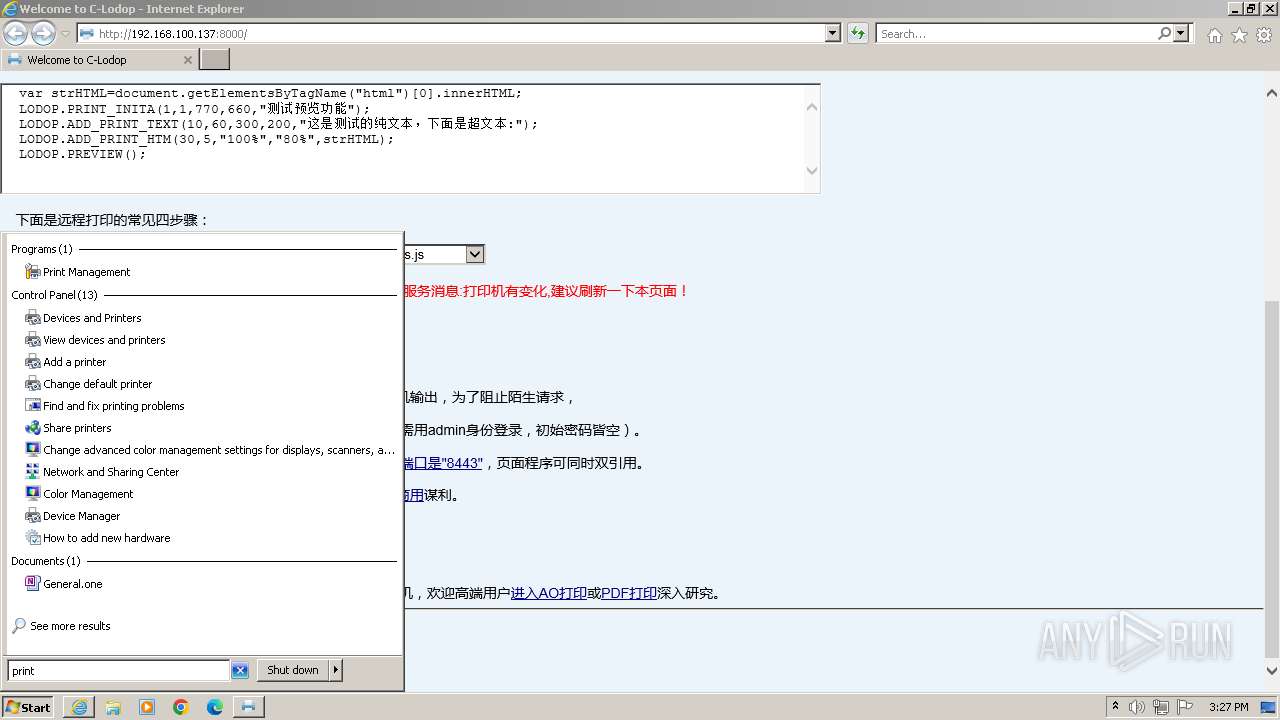Choose Add a printer
Screen dimensions: 1280x720
(x=74, y=362)
